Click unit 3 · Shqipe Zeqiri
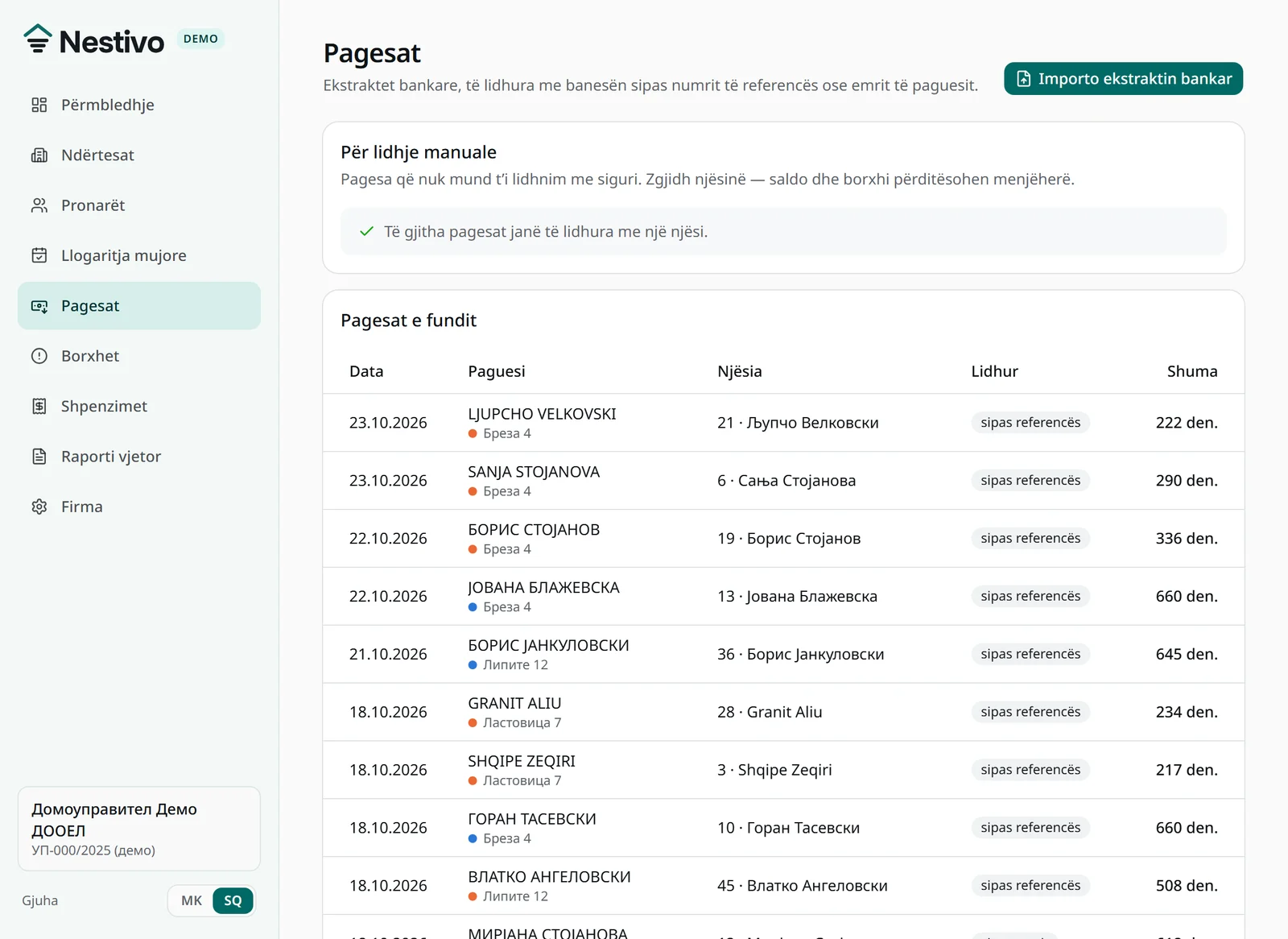 pos(774,770)
